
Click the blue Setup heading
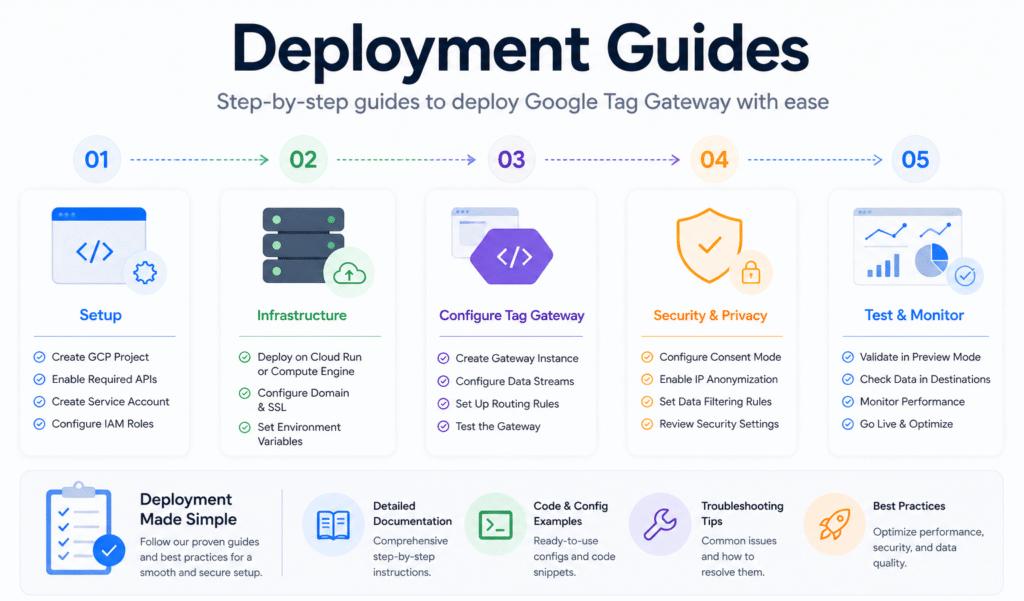[101, 315]
